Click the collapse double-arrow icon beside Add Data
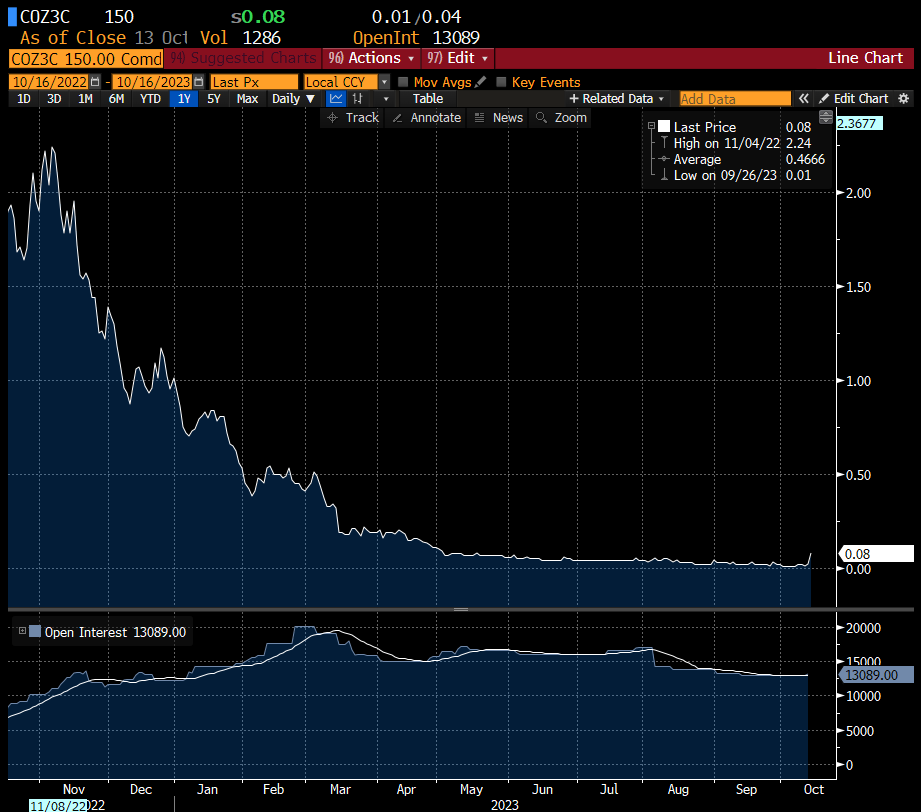This screenshot has width=921, height=812. coord(802,99)
